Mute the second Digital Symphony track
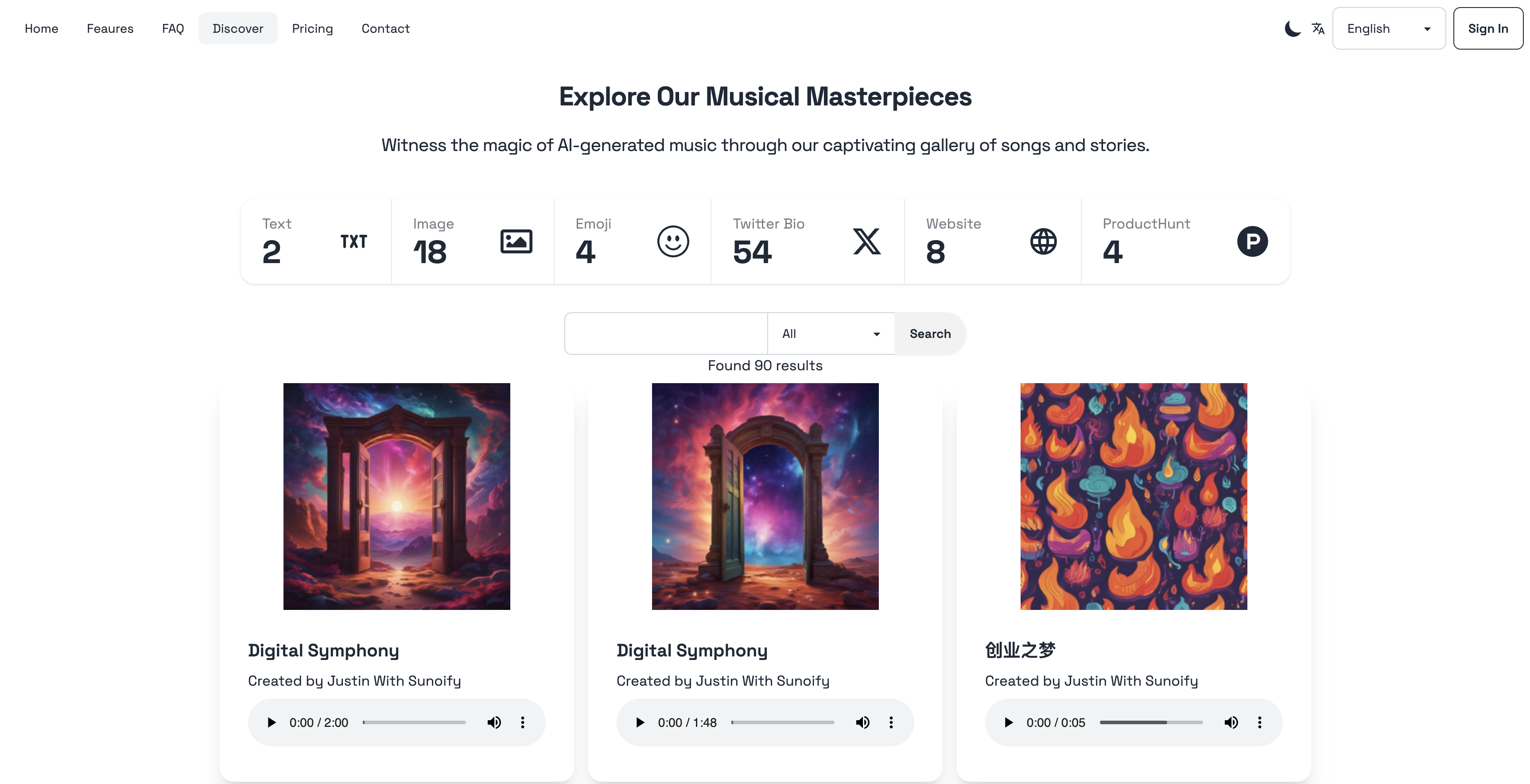 tap(862, 722)
